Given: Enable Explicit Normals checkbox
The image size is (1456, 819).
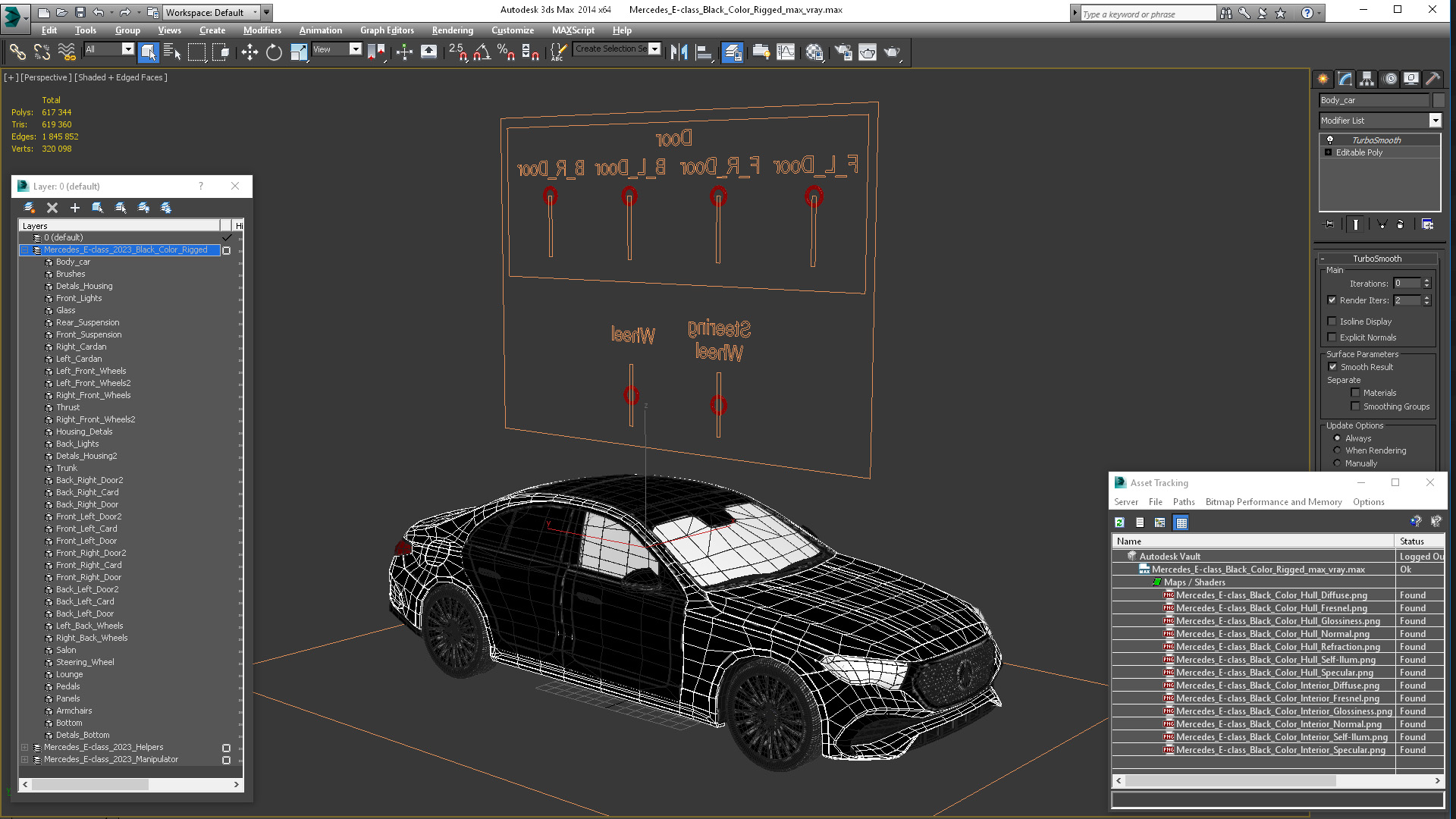Looking at the screenshot, I should coord(1332,337).
